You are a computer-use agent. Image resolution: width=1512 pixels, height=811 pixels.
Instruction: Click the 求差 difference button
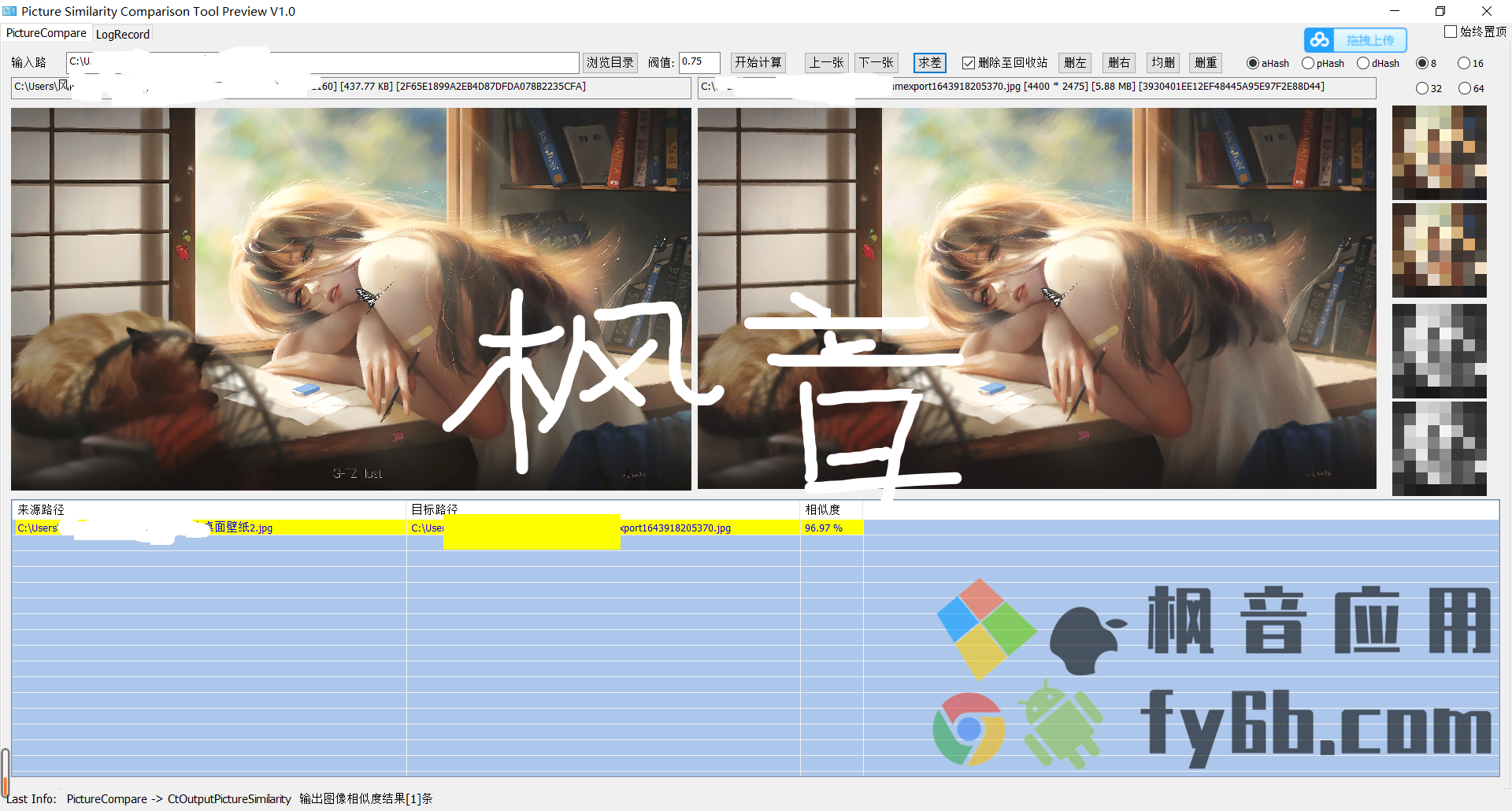pos(930,62)
